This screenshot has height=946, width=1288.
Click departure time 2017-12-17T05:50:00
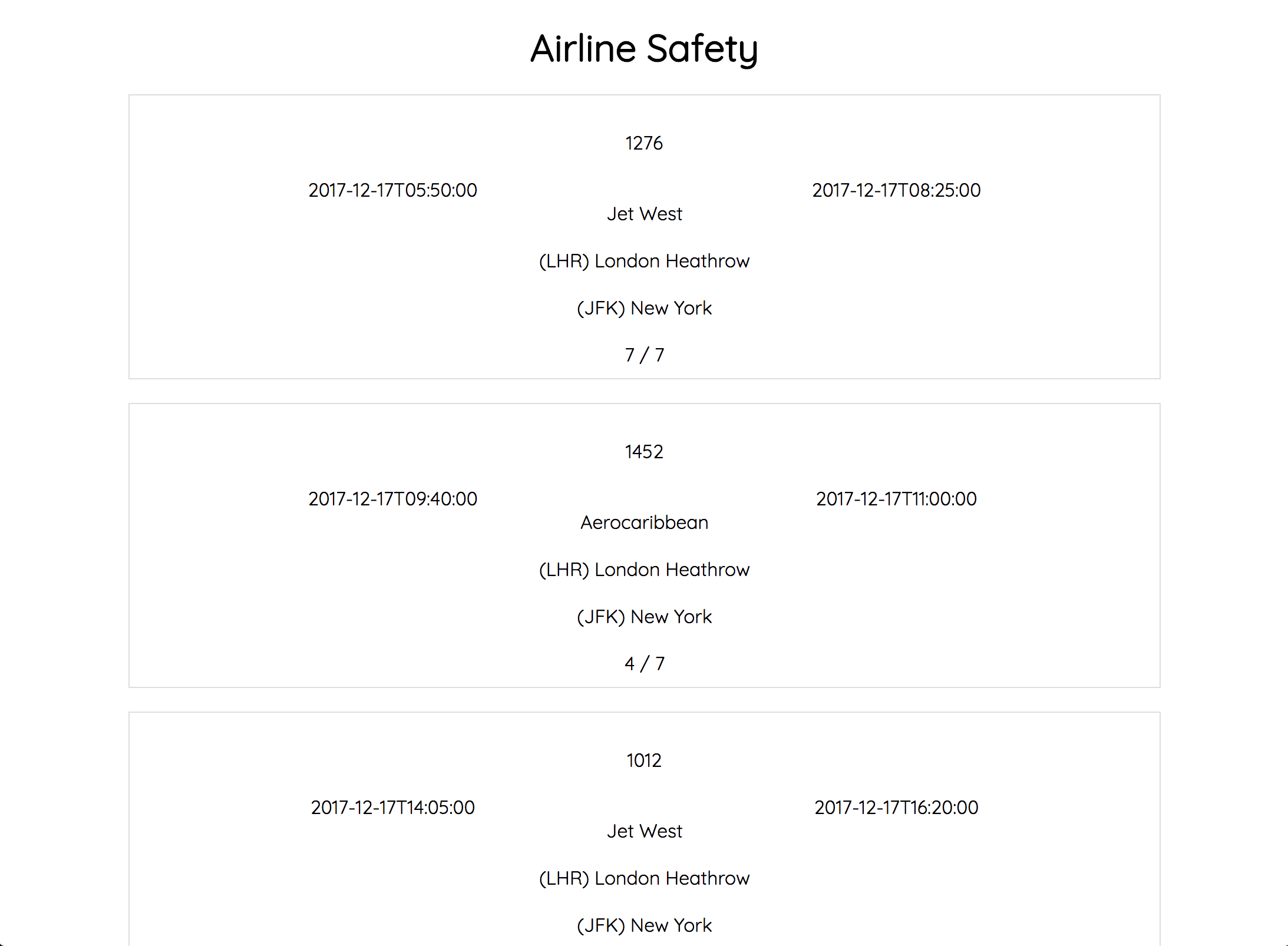click(x=392, y=190)
